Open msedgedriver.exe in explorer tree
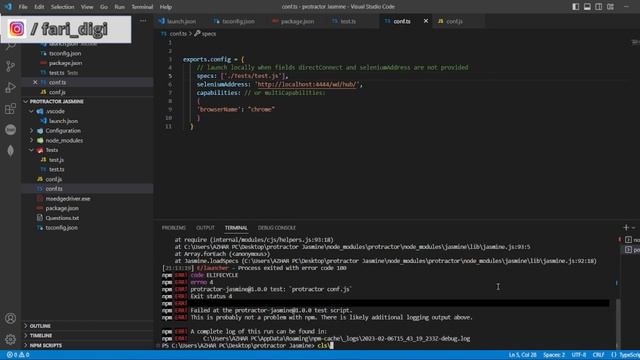 [88, 199]
